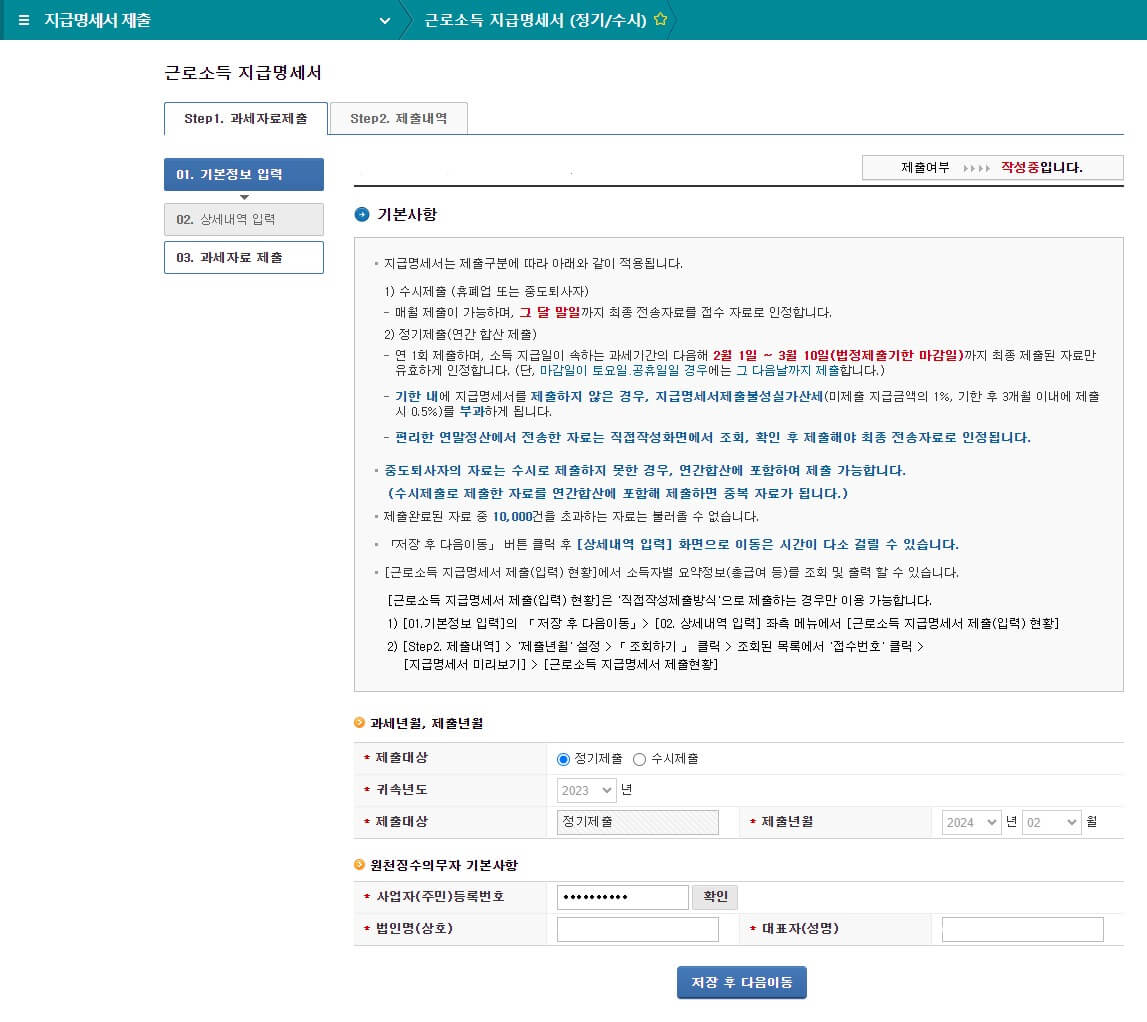Go to 02. 상세내역 입력 step
1147x1022 pixels.
244,219
